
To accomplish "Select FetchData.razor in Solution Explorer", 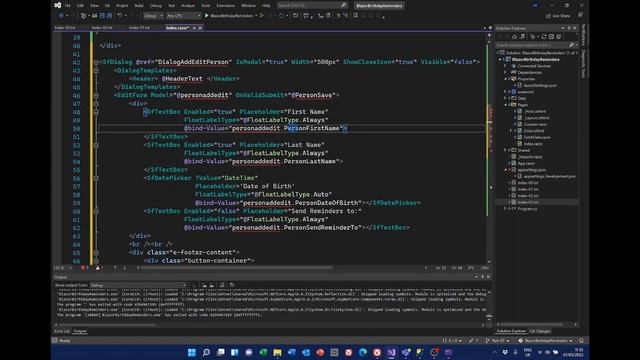I will pos(537,137).
